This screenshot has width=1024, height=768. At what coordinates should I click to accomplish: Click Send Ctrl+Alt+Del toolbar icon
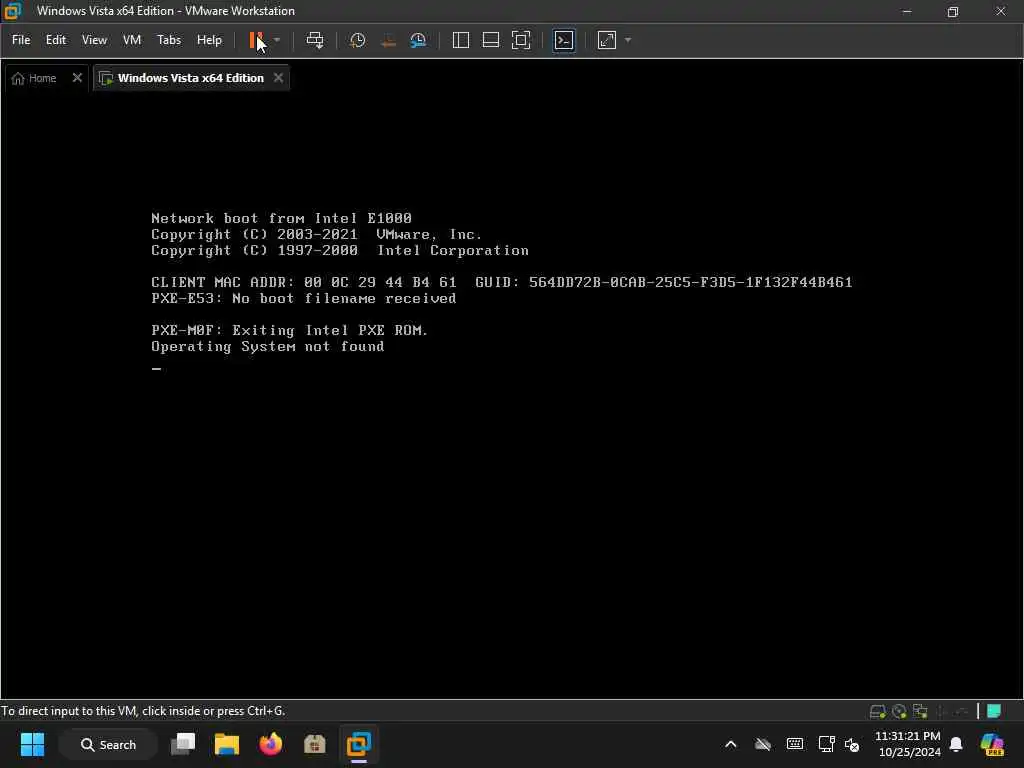315,40
